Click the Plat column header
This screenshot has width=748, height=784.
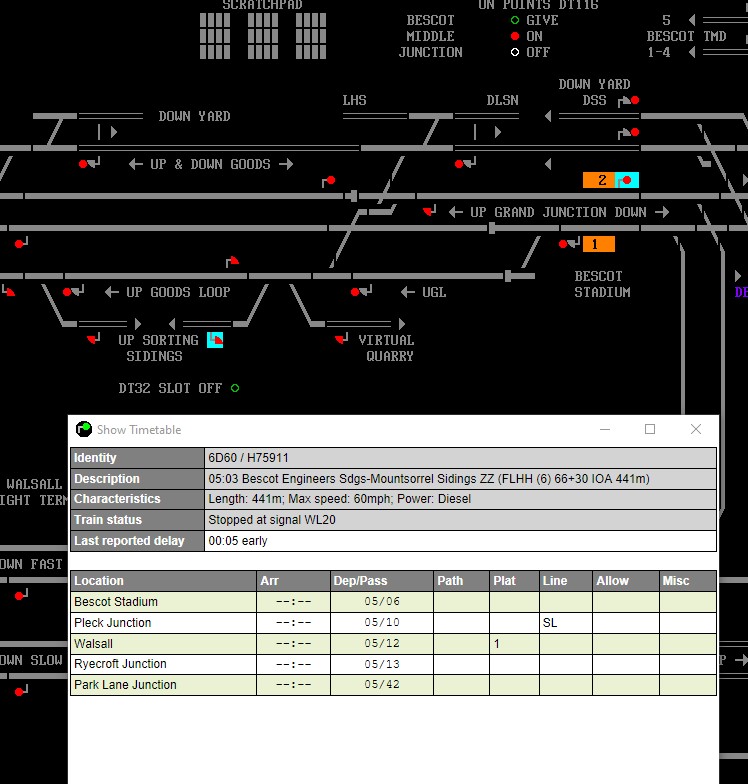(x=514, y=581)
